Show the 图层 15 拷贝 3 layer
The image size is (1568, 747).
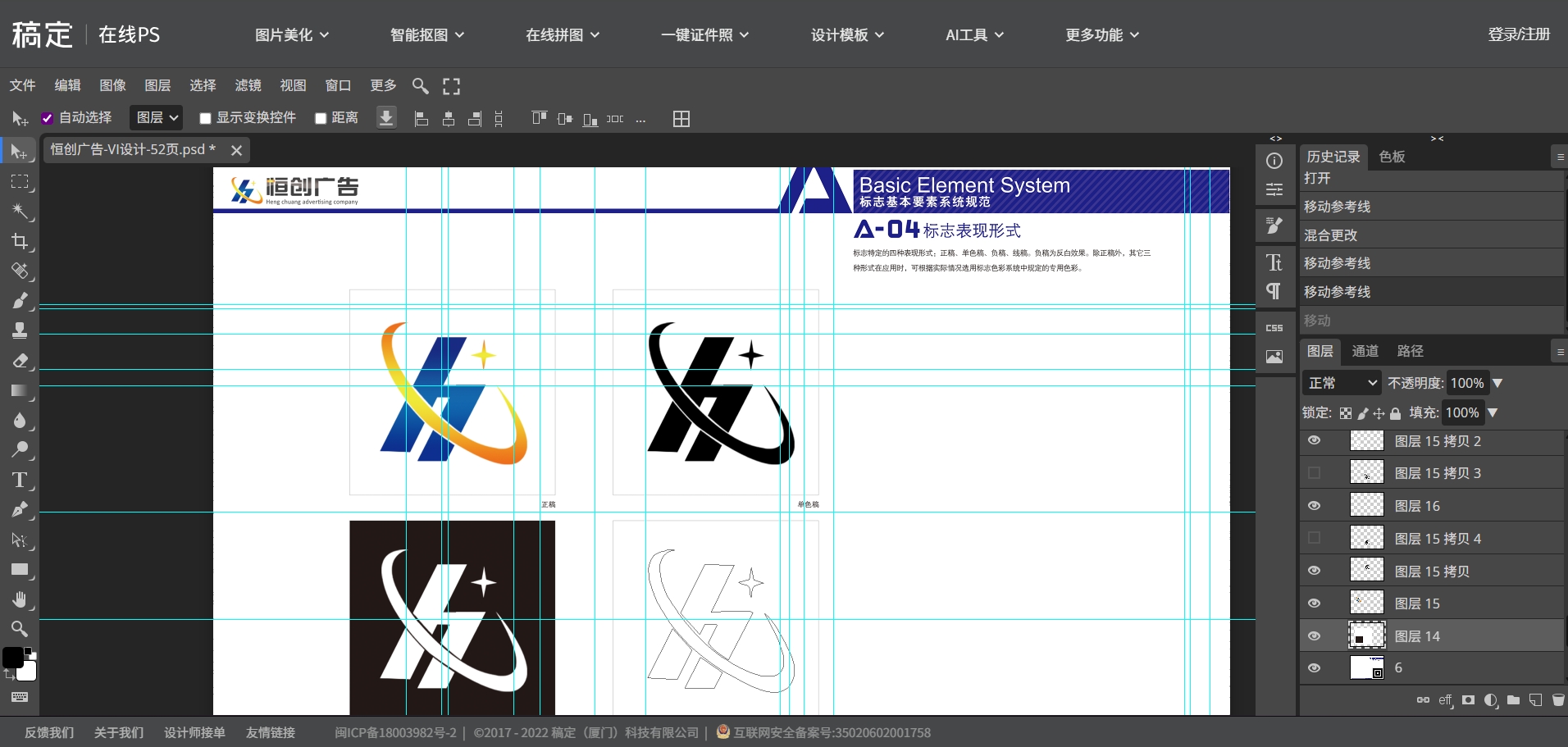(1314, 473)
